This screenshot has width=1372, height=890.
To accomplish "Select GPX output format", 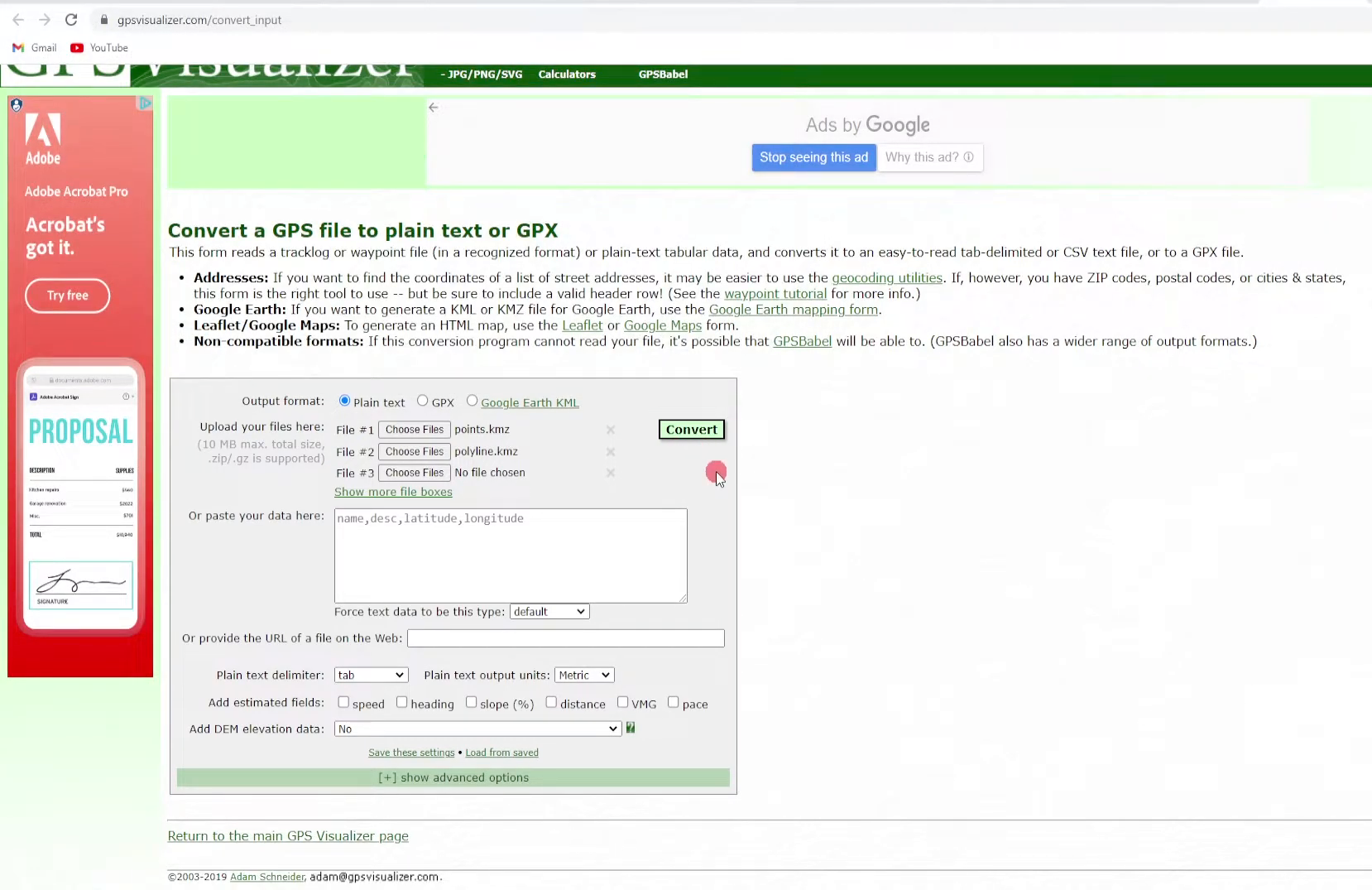I will (423, 401).
